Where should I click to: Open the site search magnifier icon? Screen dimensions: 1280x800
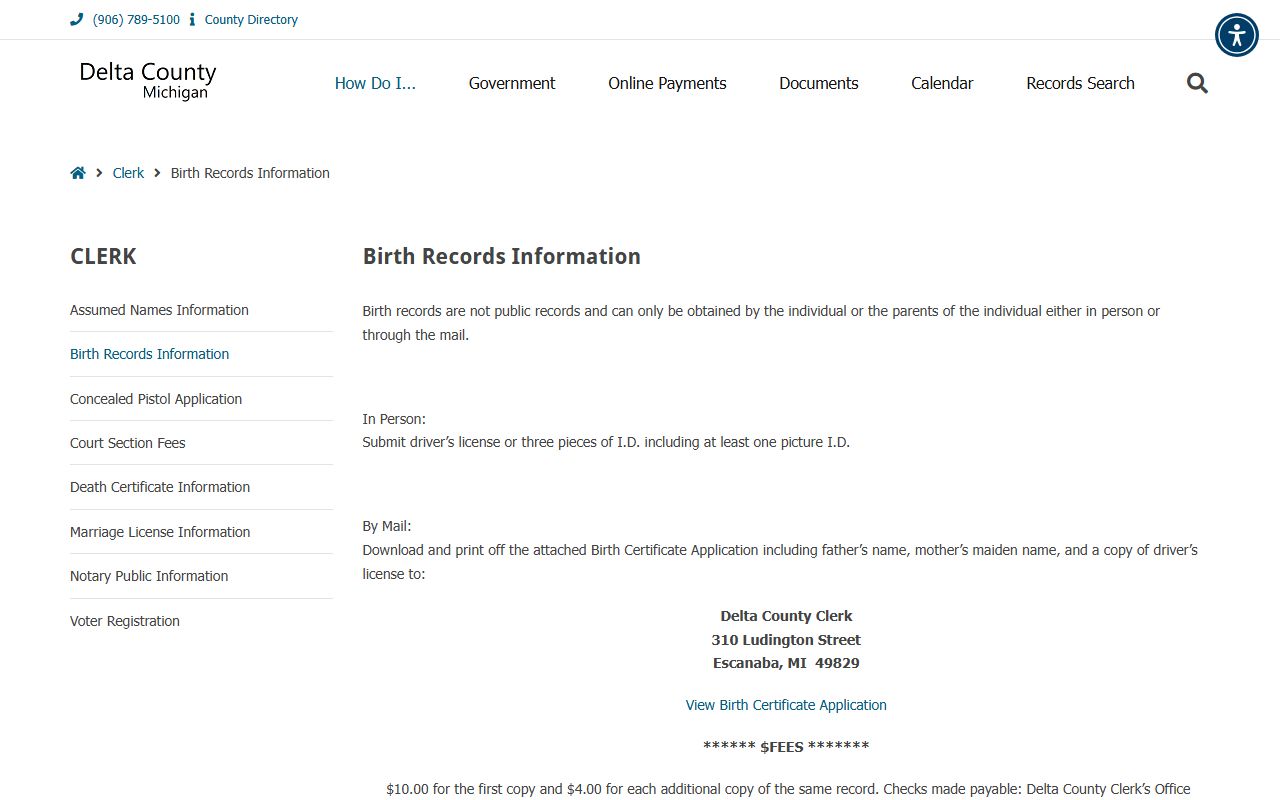[x=1197, y=83]
